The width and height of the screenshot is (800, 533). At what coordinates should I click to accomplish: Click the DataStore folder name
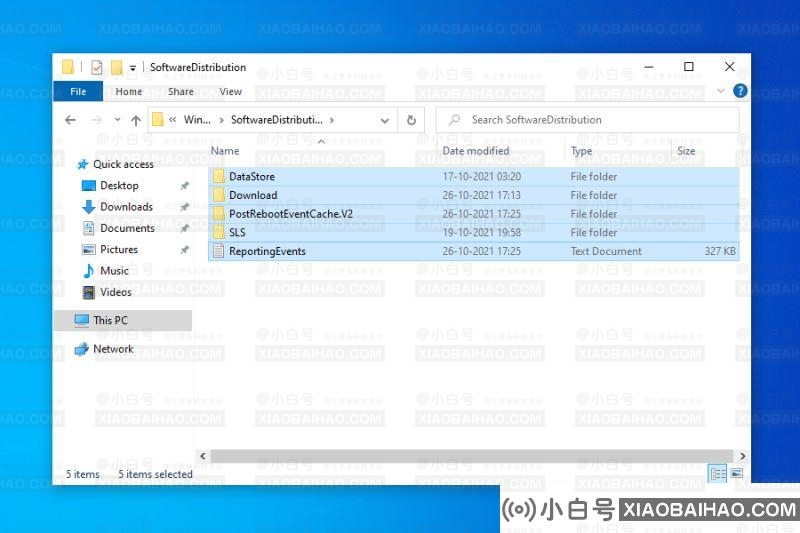point(252,176)
